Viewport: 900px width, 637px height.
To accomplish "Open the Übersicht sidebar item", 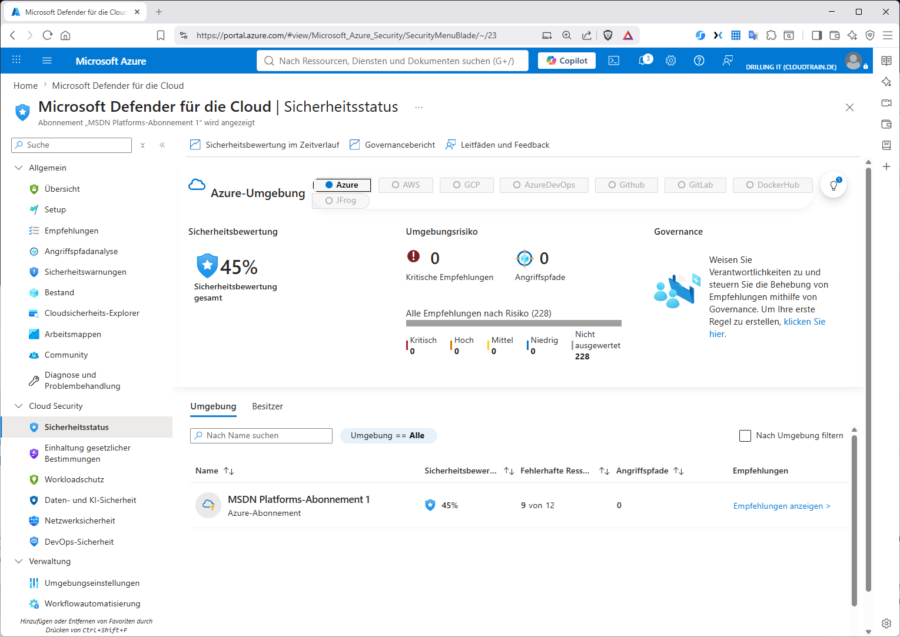I will point(62,189).
